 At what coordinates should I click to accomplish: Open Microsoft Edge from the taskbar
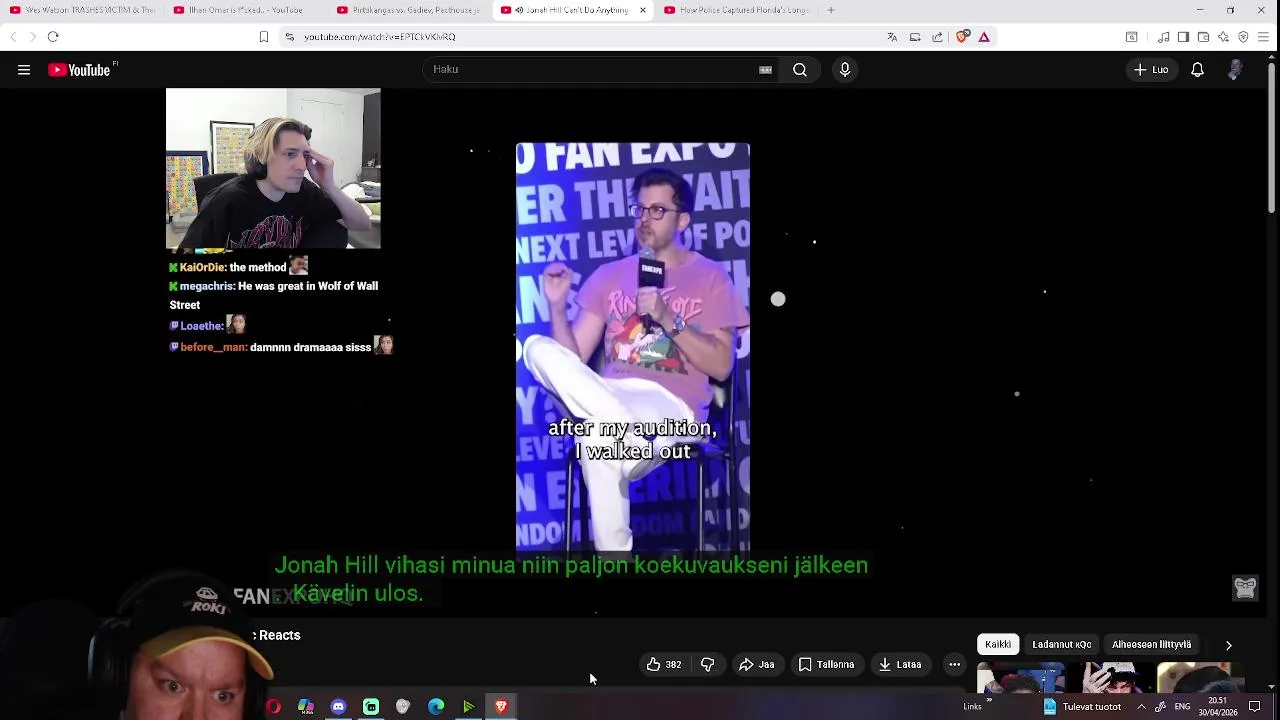436,707
